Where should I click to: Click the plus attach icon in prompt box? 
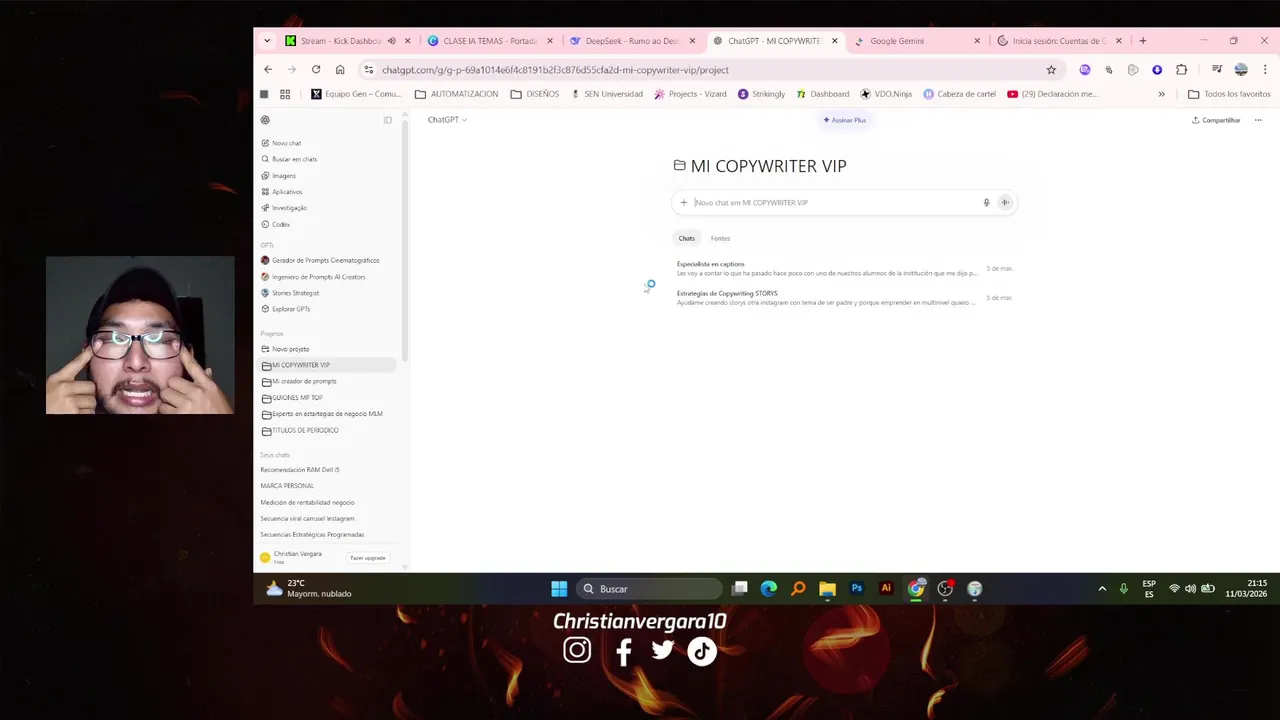click(x=684, y=202)
